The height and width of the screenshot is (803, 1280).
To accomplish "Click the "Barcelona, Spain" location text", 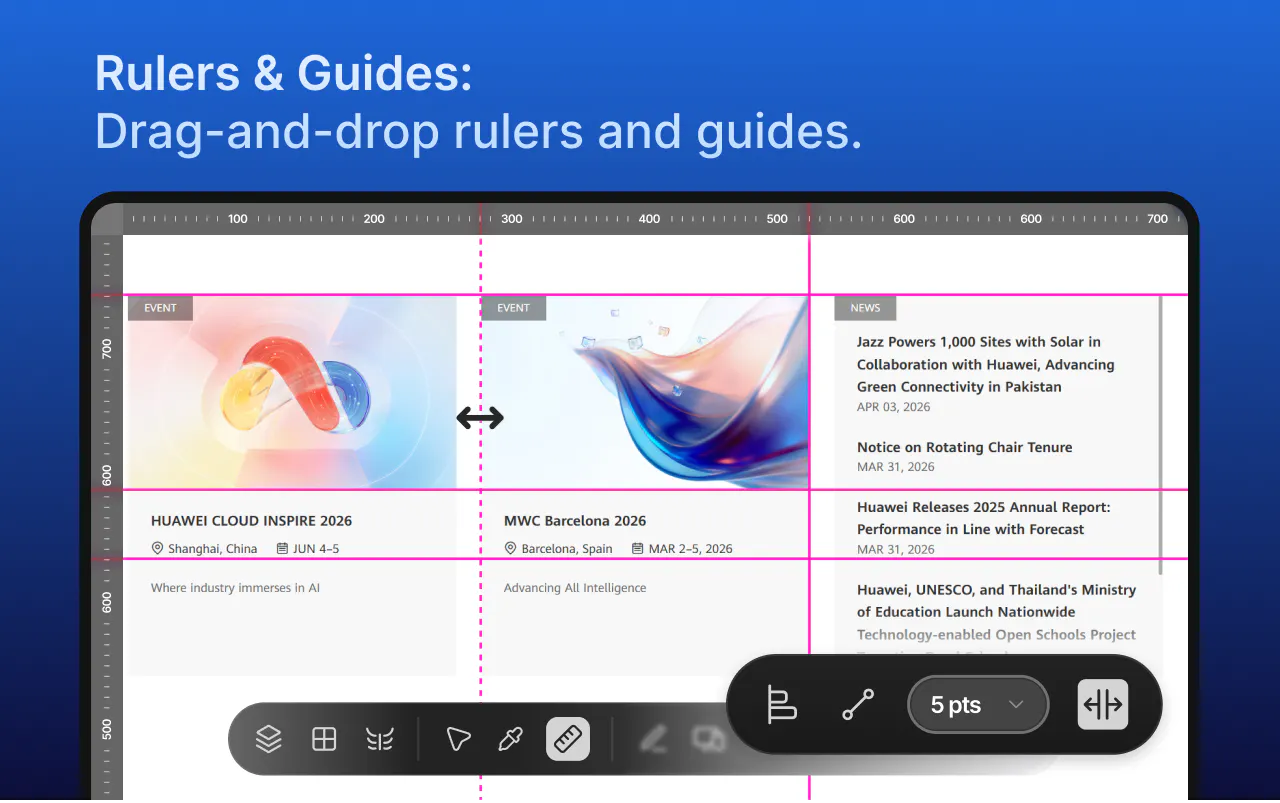I will [567, 549].
